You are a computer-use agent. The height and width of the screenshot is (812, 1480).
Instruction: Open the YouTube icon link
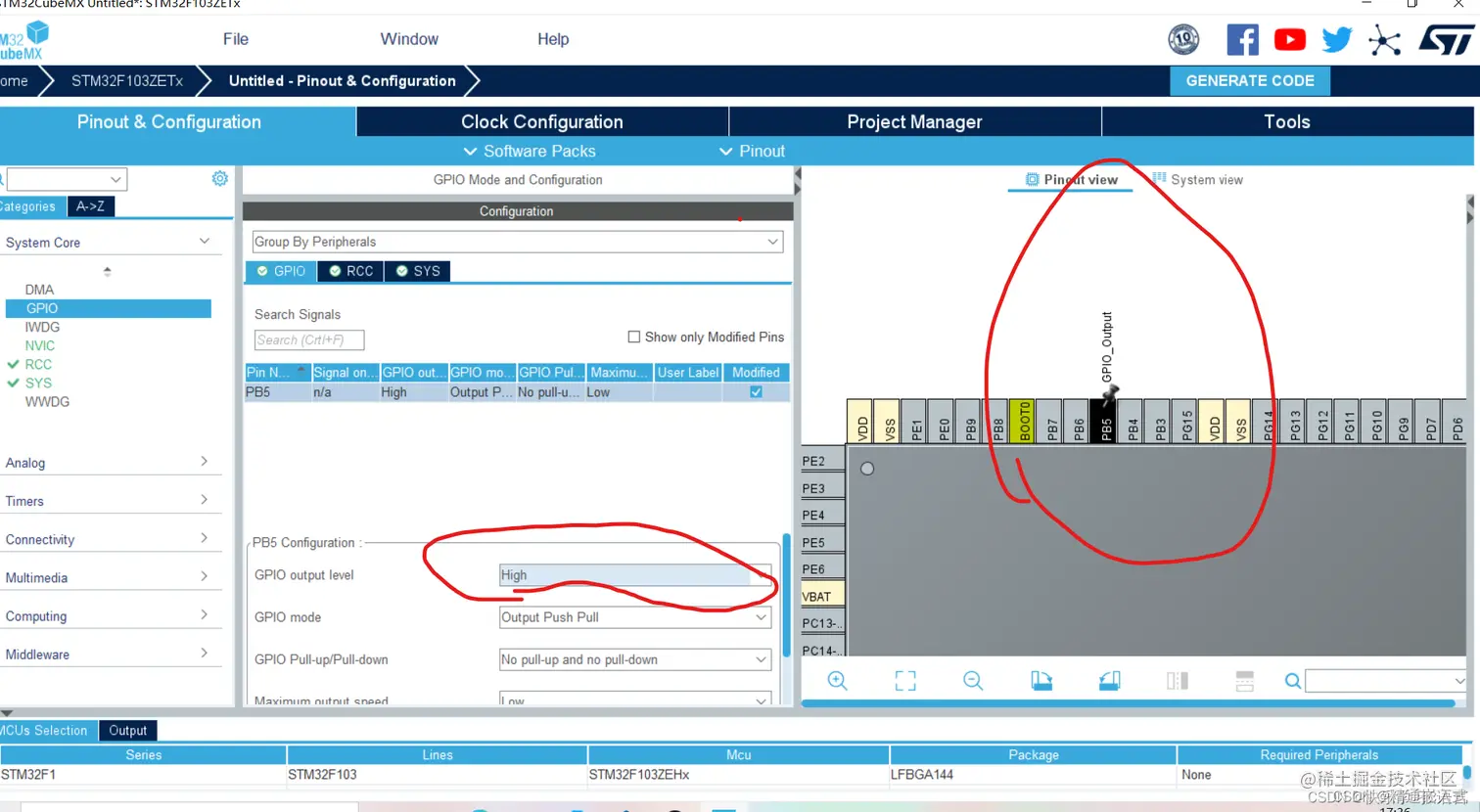(1289, 40)
